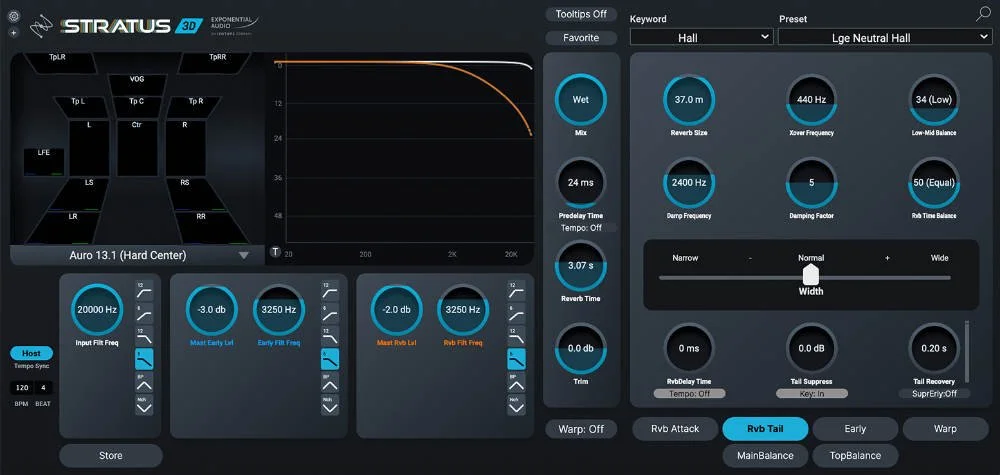Image resolution: width=1000 pixels, height=475 pixels.
Task: Click the Stratus 3D logo
Action: 132,26
